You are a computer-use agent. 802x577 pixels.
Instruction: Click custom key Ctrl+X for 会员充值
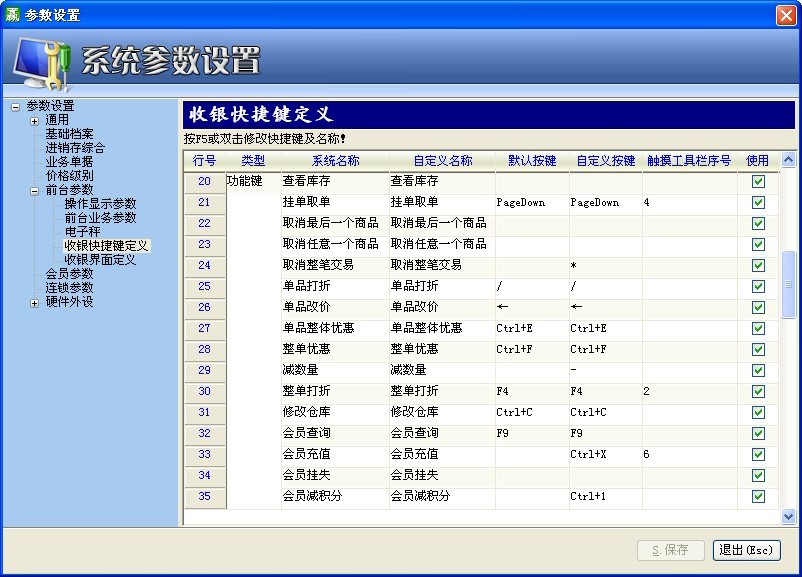(x=606, y=454)
